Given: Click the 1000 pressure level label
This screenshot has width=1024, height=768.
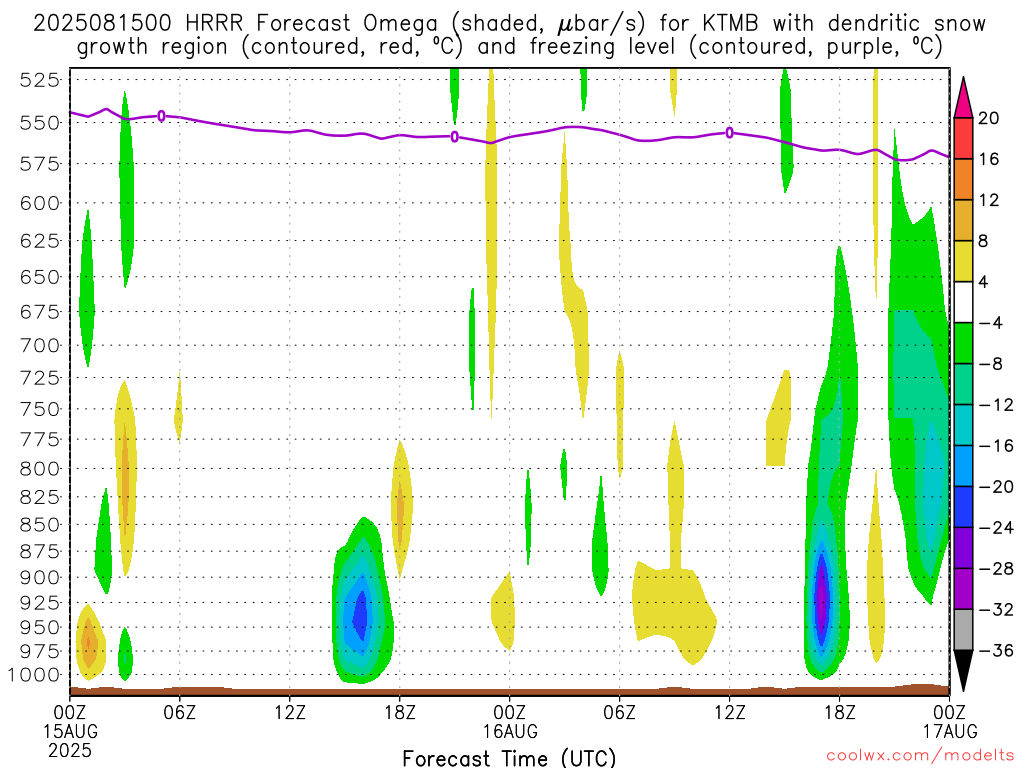Looking at the screenshot, I should click(34, 675).
